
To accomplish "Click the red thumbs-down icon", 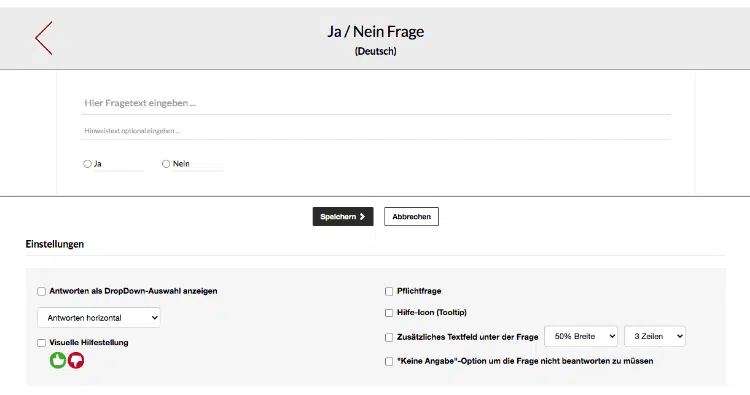I will [76, 360].
